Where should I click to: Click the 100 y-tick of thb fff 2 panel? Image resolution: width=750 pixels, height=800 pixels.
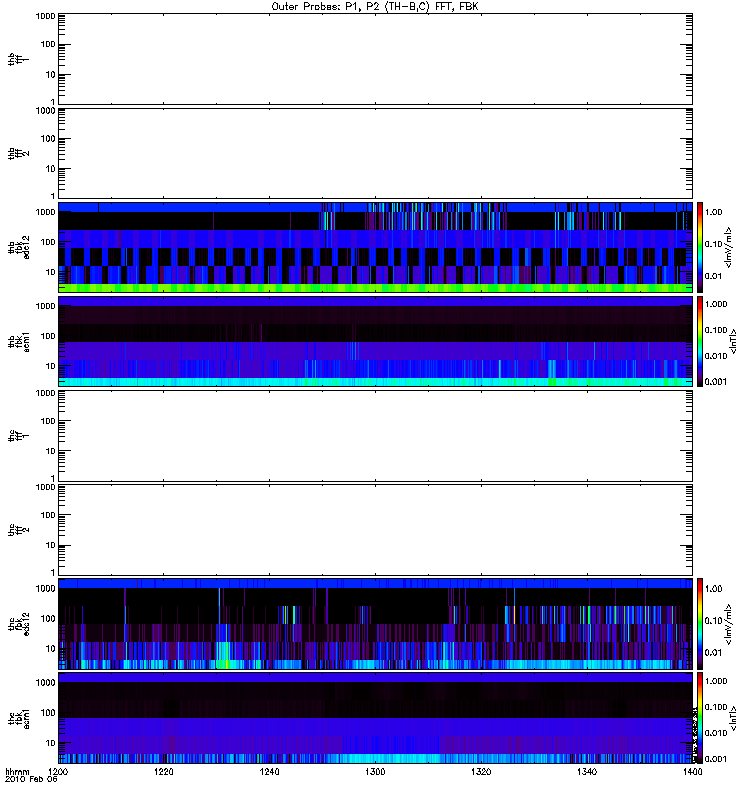point(47,139)
